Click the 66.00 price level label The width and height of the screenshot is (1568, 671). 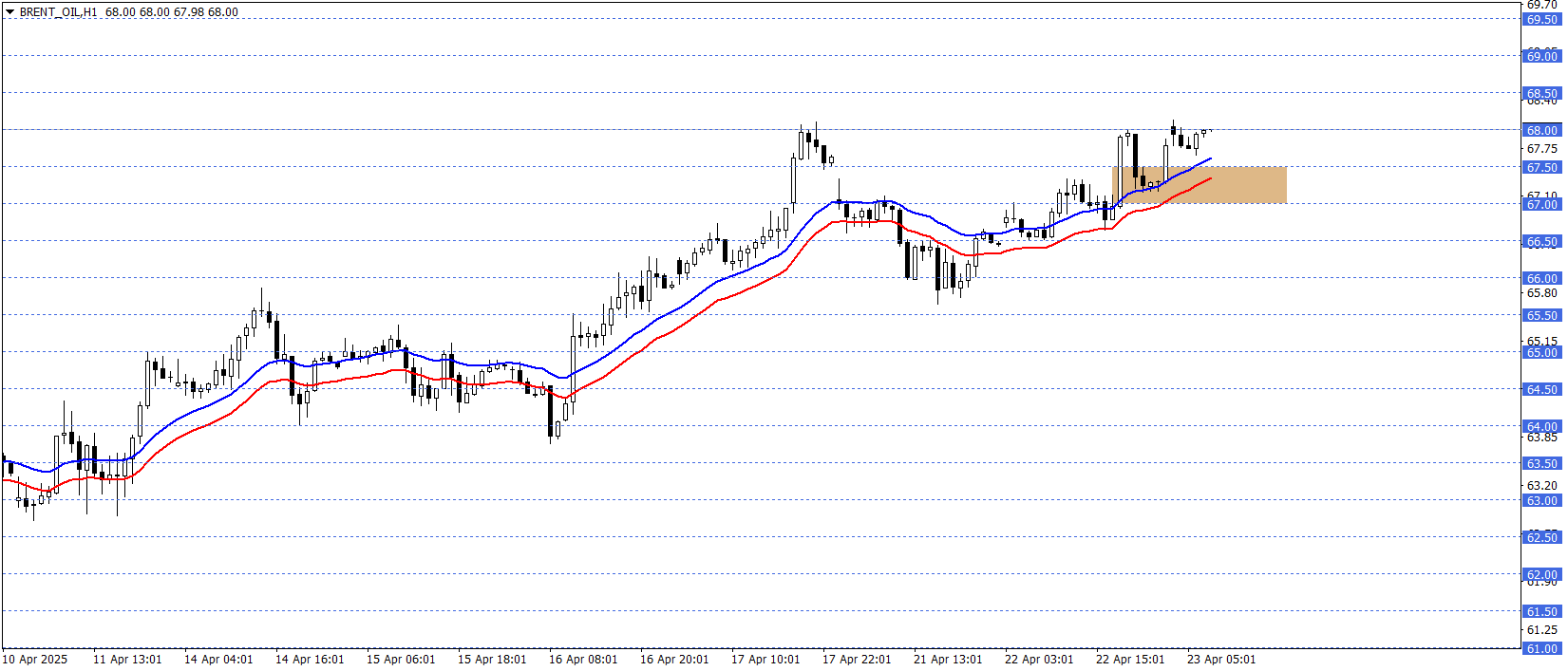coord(1542,278)
